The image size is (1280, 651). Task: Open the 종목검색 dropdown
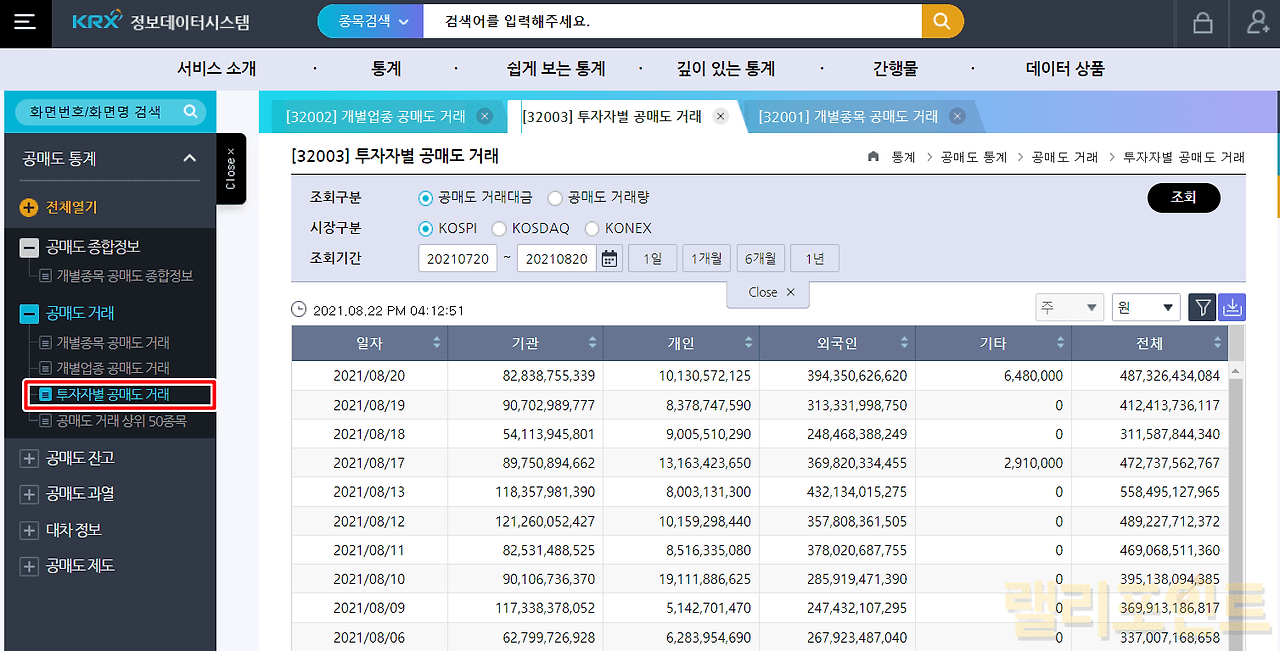tap(369, 21)
